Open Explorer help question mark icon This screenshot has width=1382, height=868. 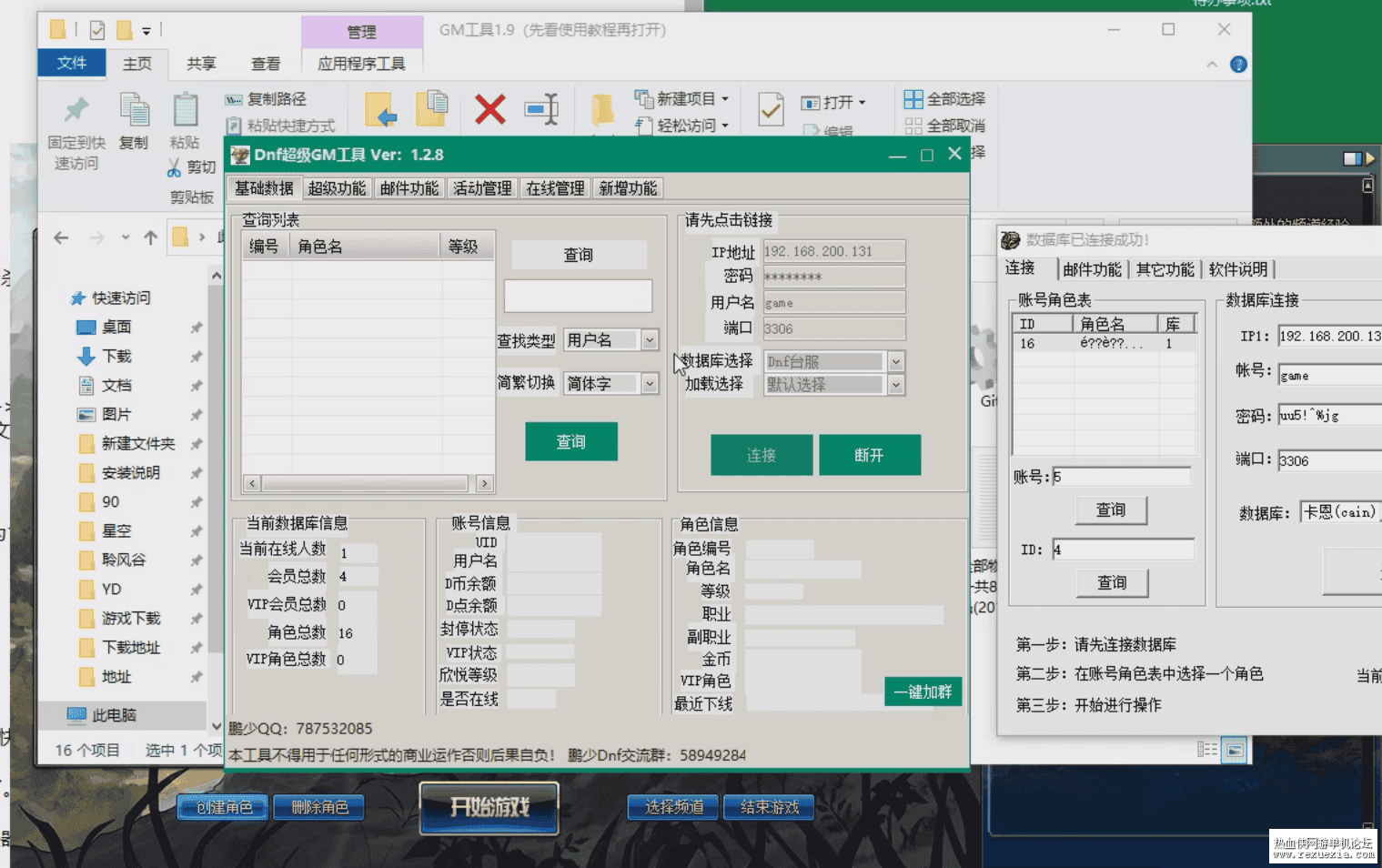(x=1238, y=65)
